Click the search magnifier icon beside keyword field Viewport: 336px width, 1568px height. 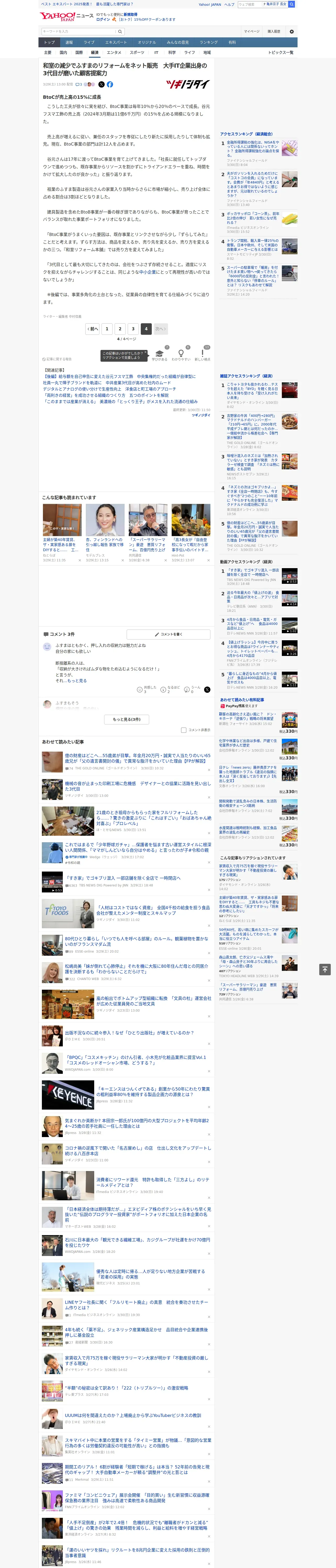point(120,32)
